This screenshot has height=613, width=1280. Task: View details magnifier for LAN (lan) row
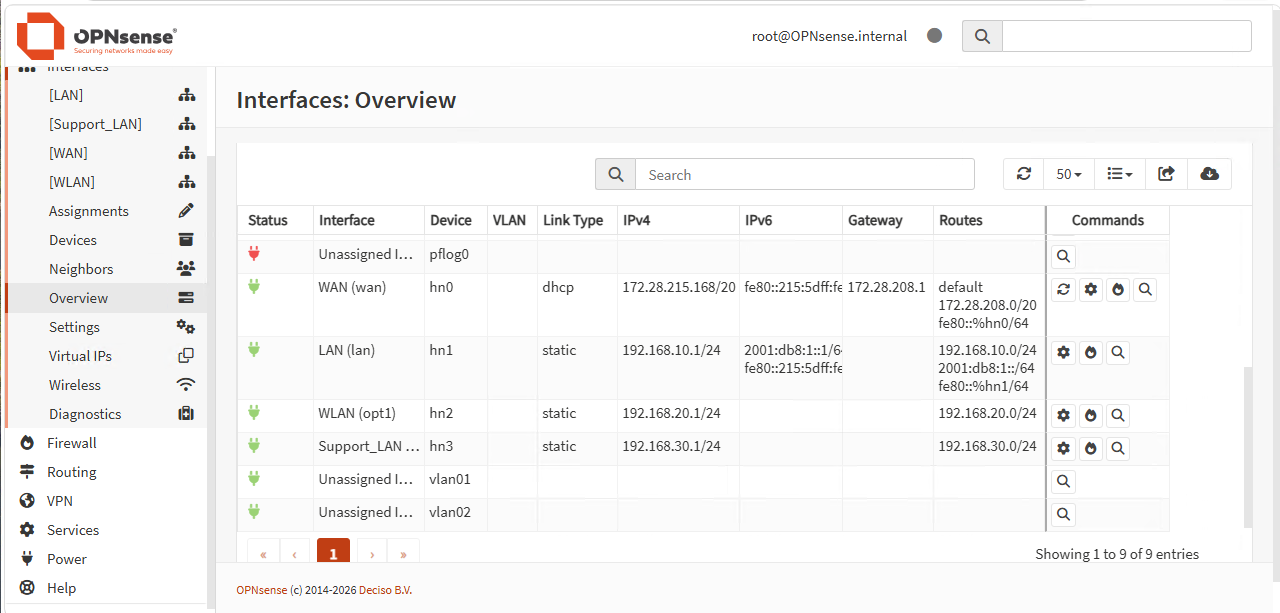click(1118, 353)
